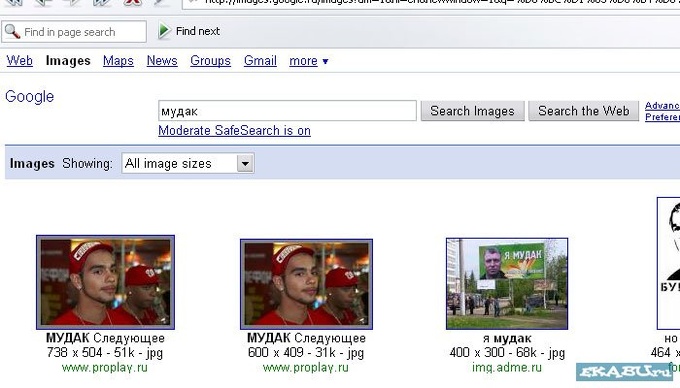Click the search query input box

[287, 111]
